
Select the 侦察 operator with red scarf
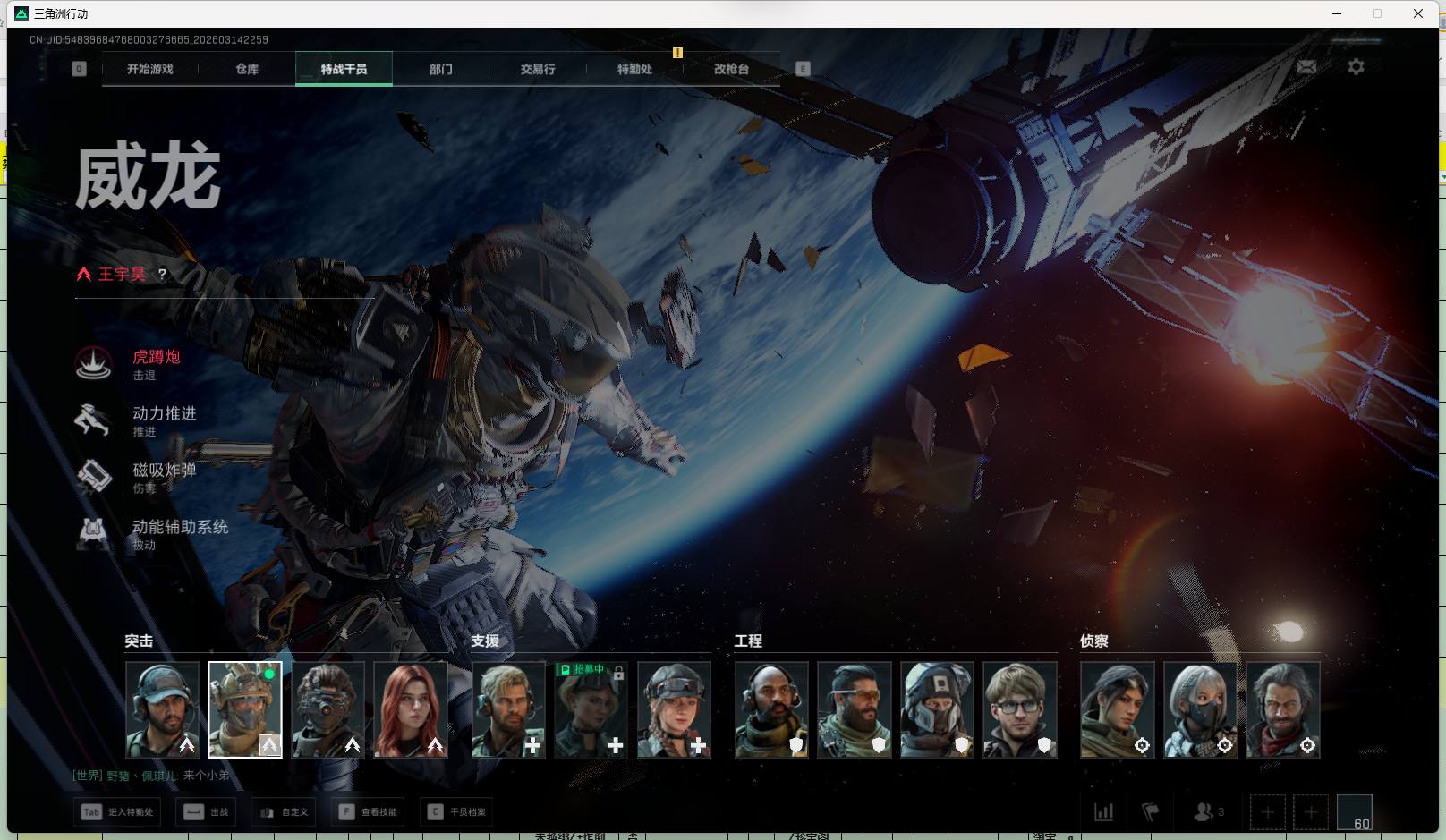1283,709
